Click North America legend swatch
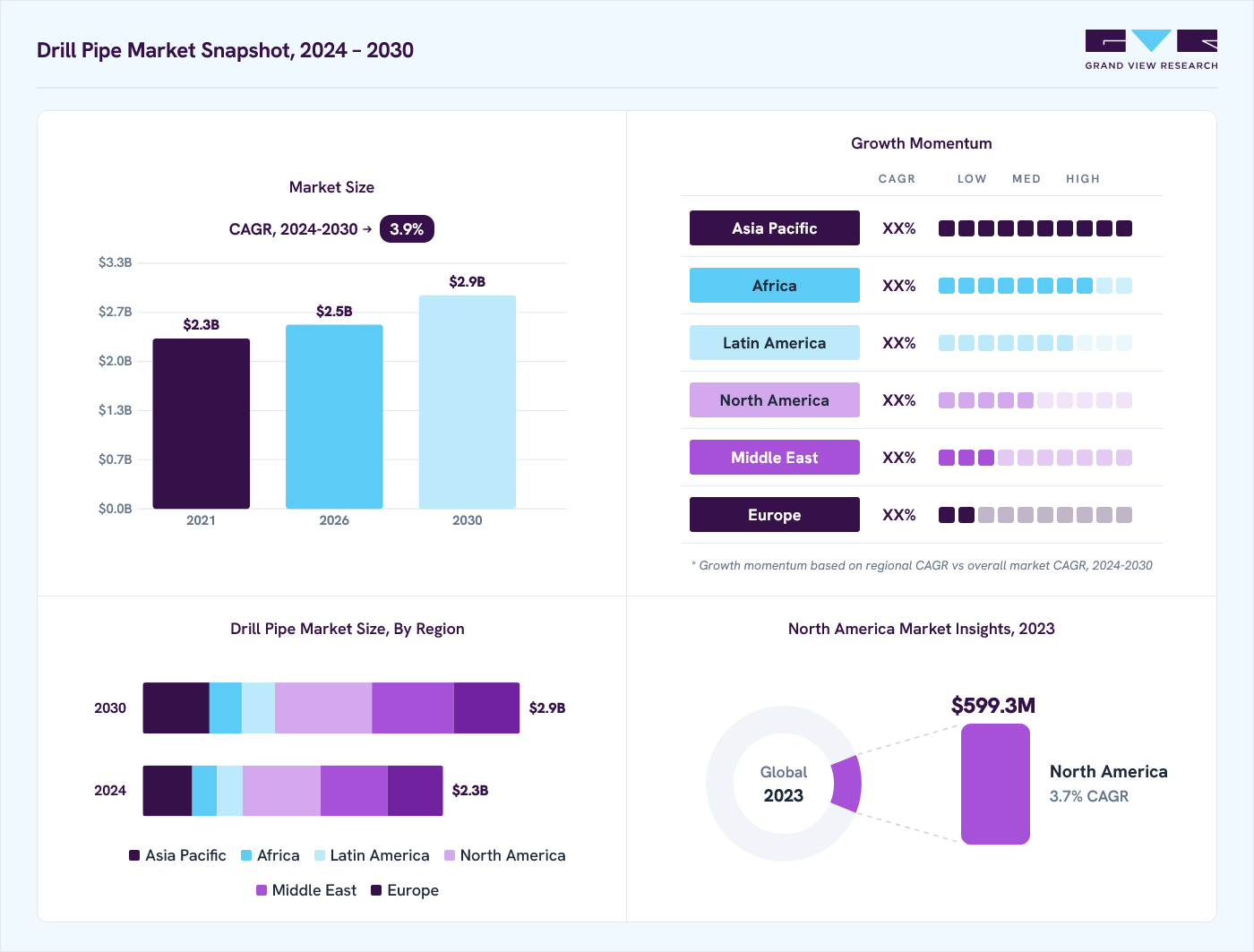The width and height of the screenshot is (1254, 952). coord(450,855)
